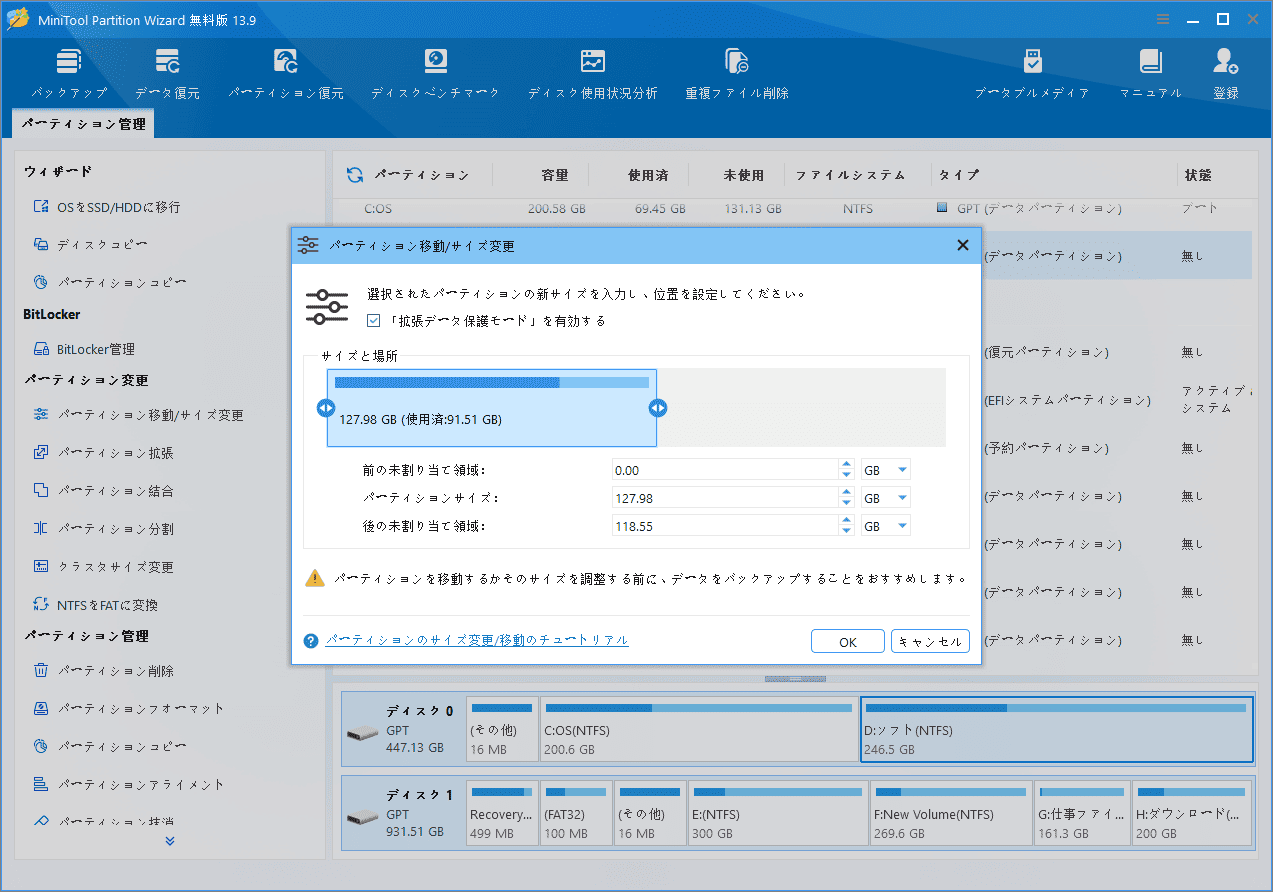Select パーティション移動/サイズ変更 in sidebar
The height and width of the screenshot is (892, 1273).
click(138, 415)
